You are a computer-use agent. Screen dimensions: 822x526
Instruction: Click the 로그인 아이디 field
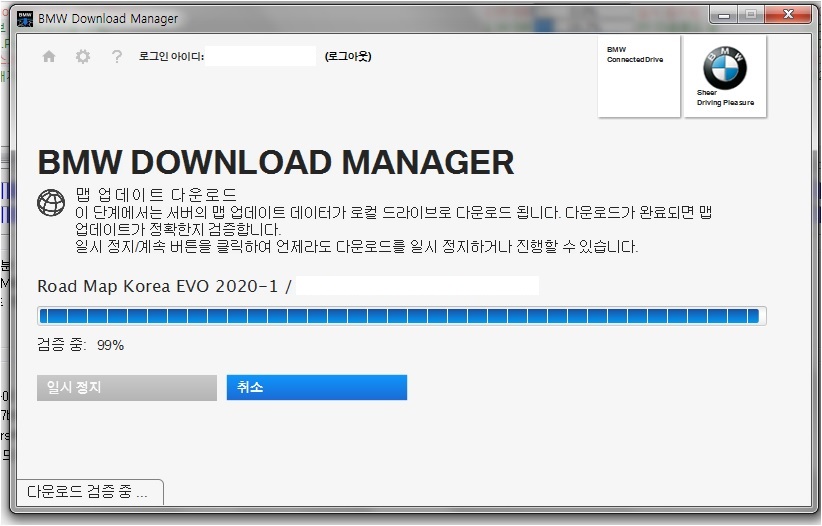coord(261,56)
